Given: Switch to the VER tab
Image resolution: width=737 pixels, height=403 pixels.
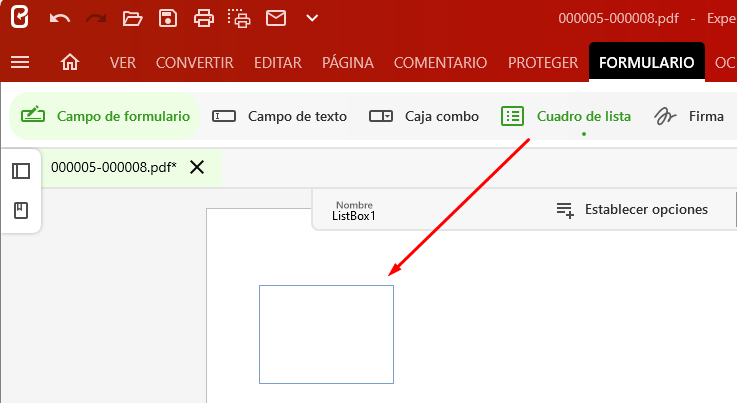Looking at the screenshot, I should [x=123, y=63].
